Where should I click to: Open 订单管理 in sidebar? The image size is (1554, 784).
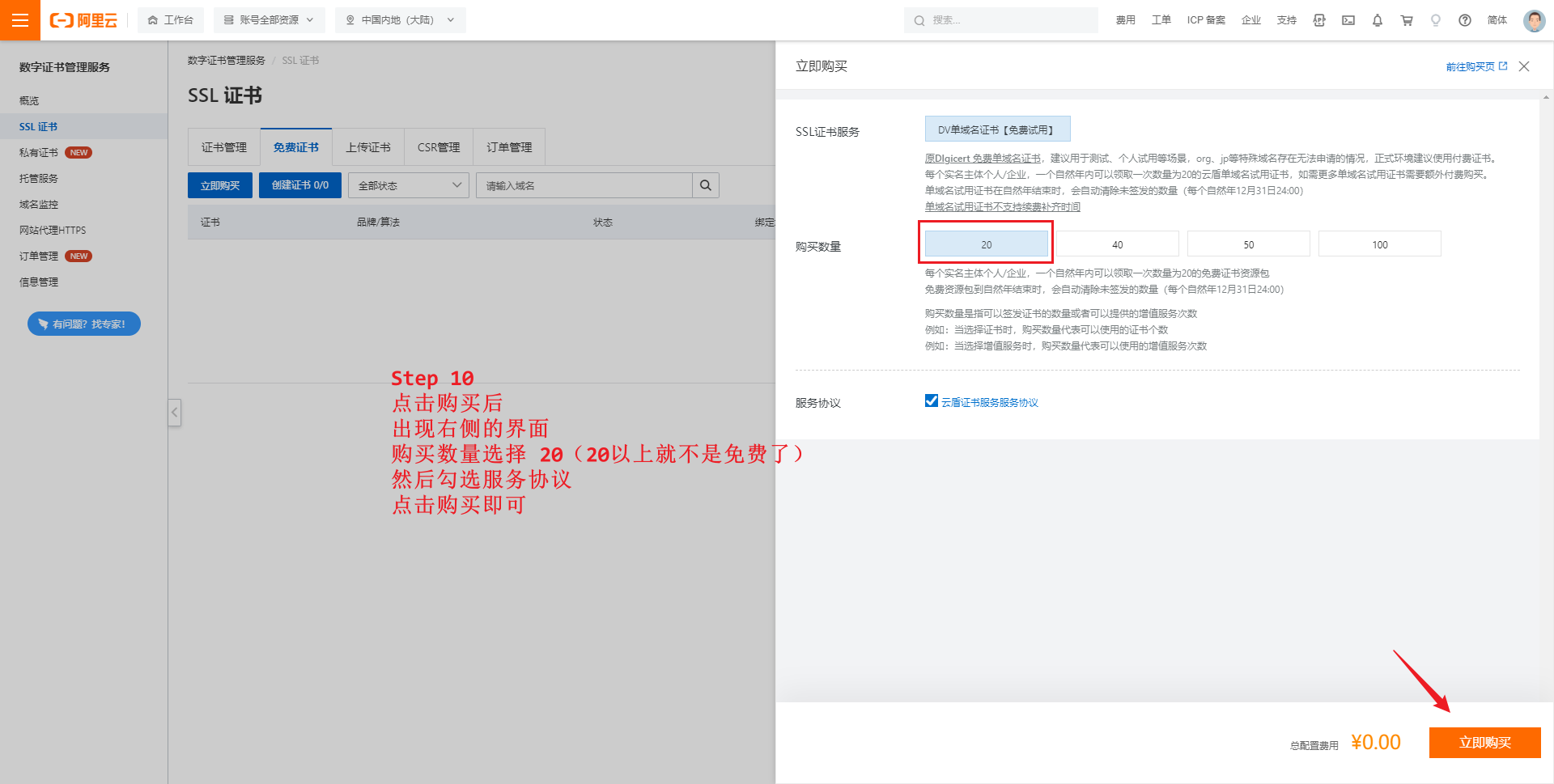(x=39, y=256)
